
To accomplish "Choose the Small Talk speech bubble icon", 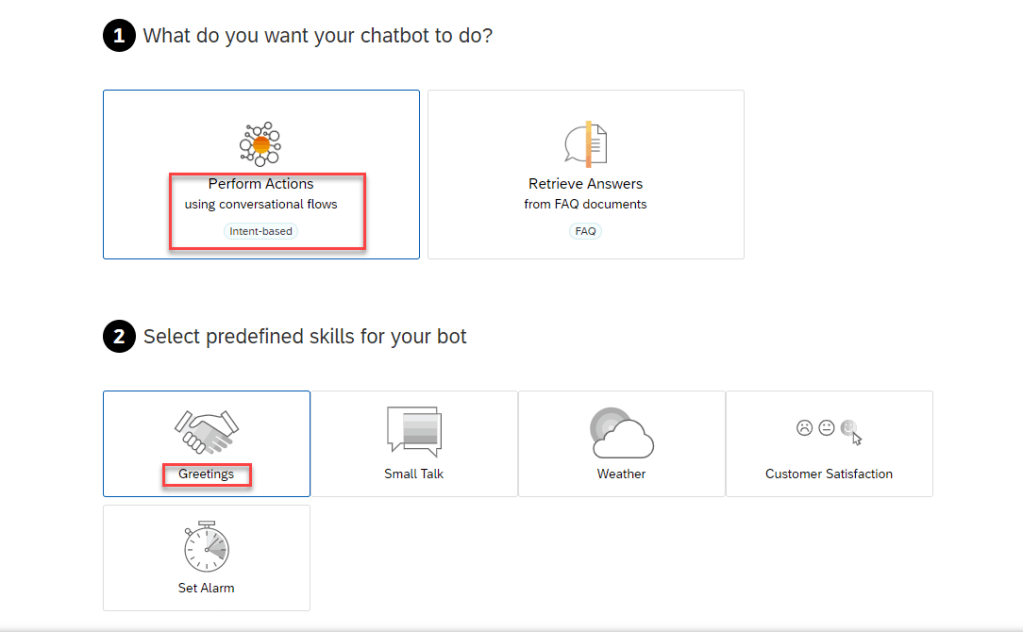I will pyautogui.click(x=414, y=431).
